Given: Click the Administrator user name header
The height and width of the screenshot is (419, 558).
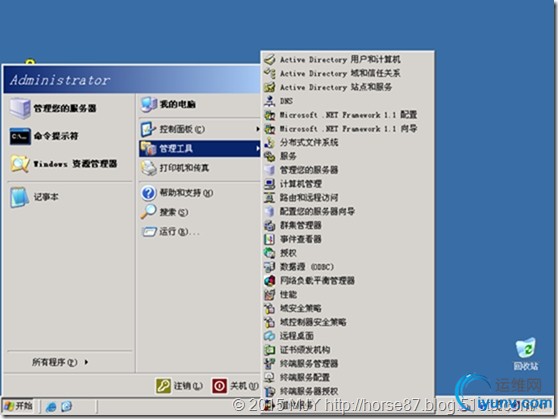Looking at the screenshot, I should point(60,80).
